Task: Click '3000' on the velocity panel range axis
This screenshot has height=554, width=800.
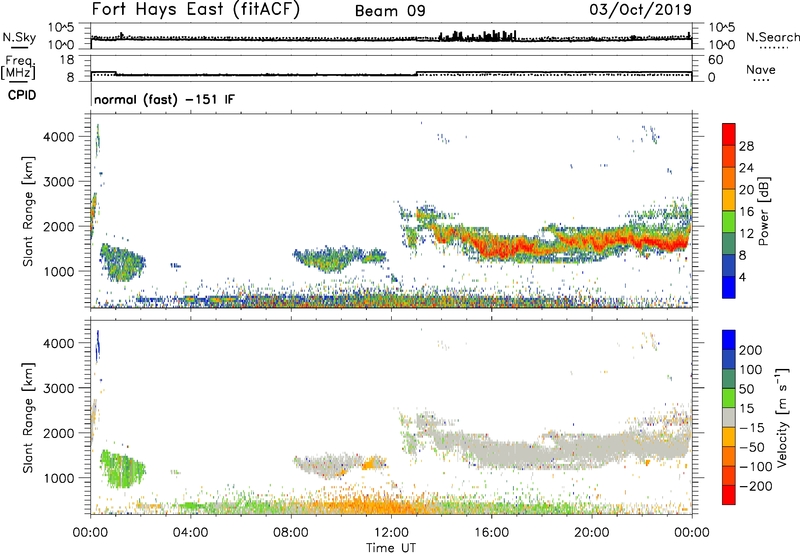Action: tap(59, 388)
